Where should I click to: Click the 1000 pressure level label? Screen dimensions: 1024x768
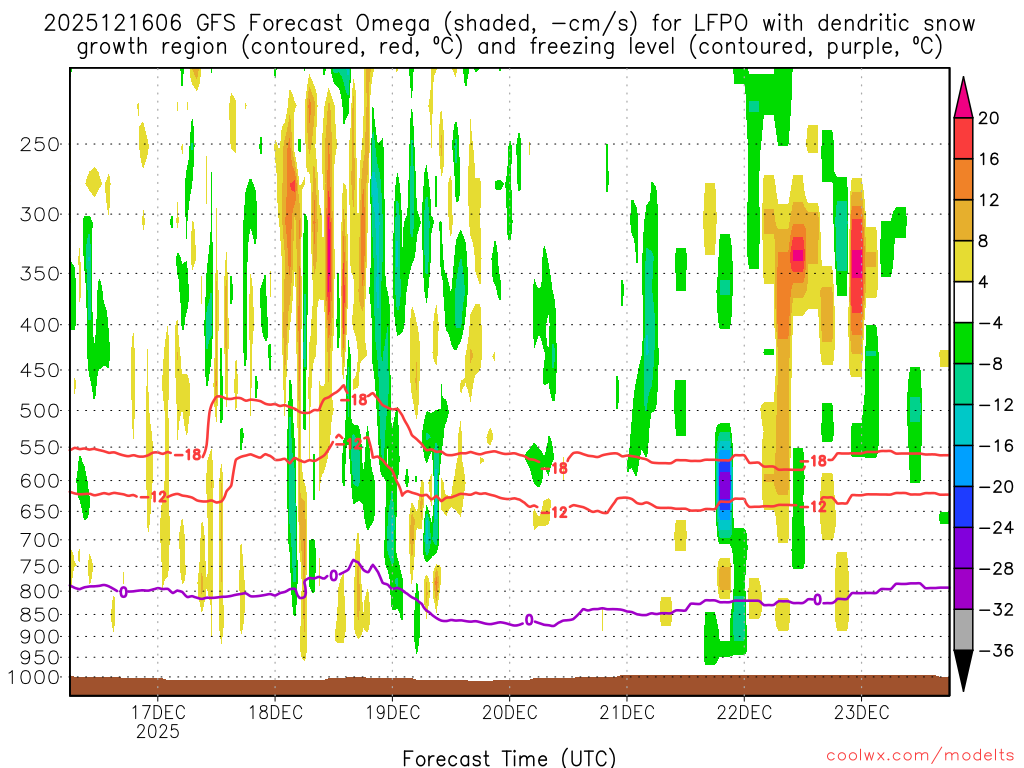[x=34, y=677]
